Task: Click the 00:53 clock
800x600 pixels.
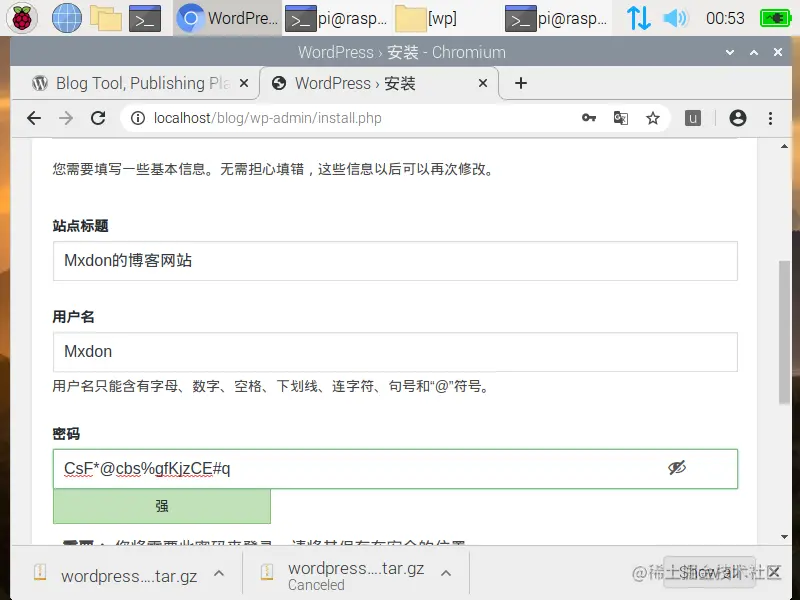Action: click(725, 18)
